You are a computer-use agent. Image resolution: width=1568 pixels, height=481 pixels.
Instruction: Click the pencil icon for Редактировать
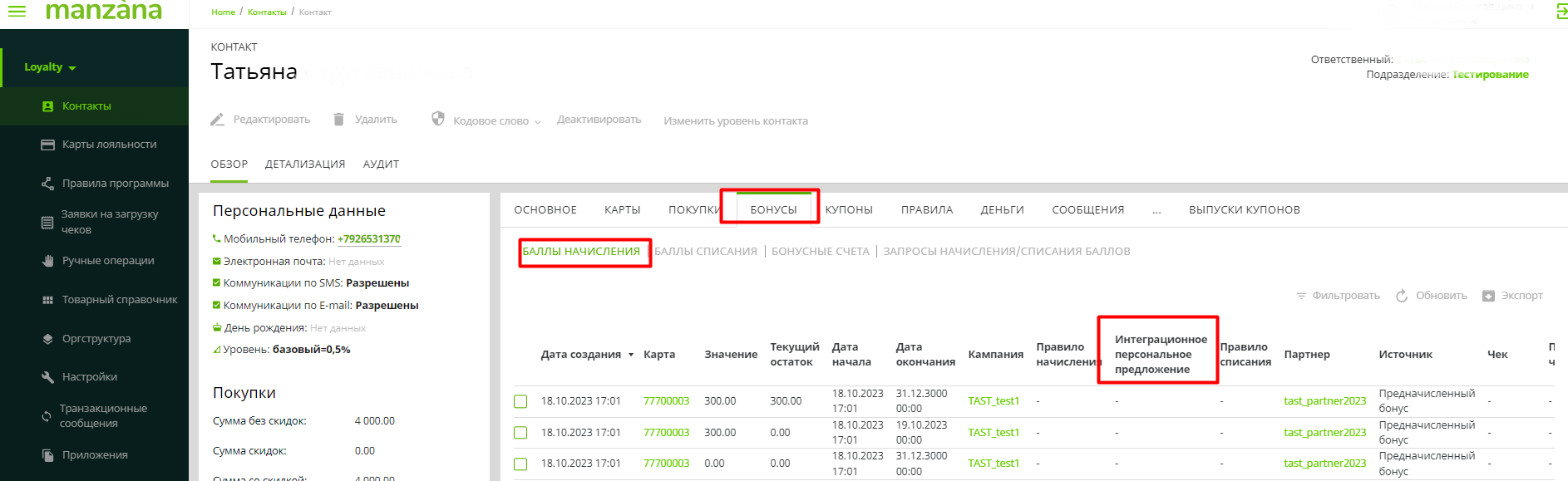coord(217,120)
